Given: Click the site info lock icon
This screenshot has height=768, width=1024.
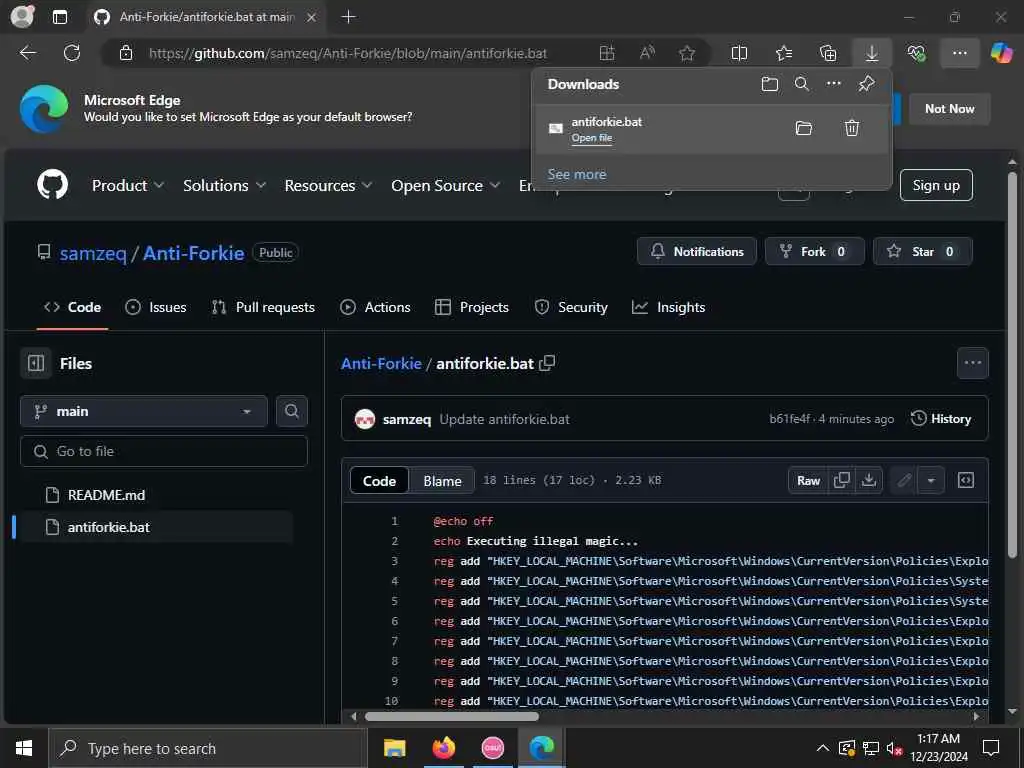Looking at the screenshot, I should click(x=126, y=53).
